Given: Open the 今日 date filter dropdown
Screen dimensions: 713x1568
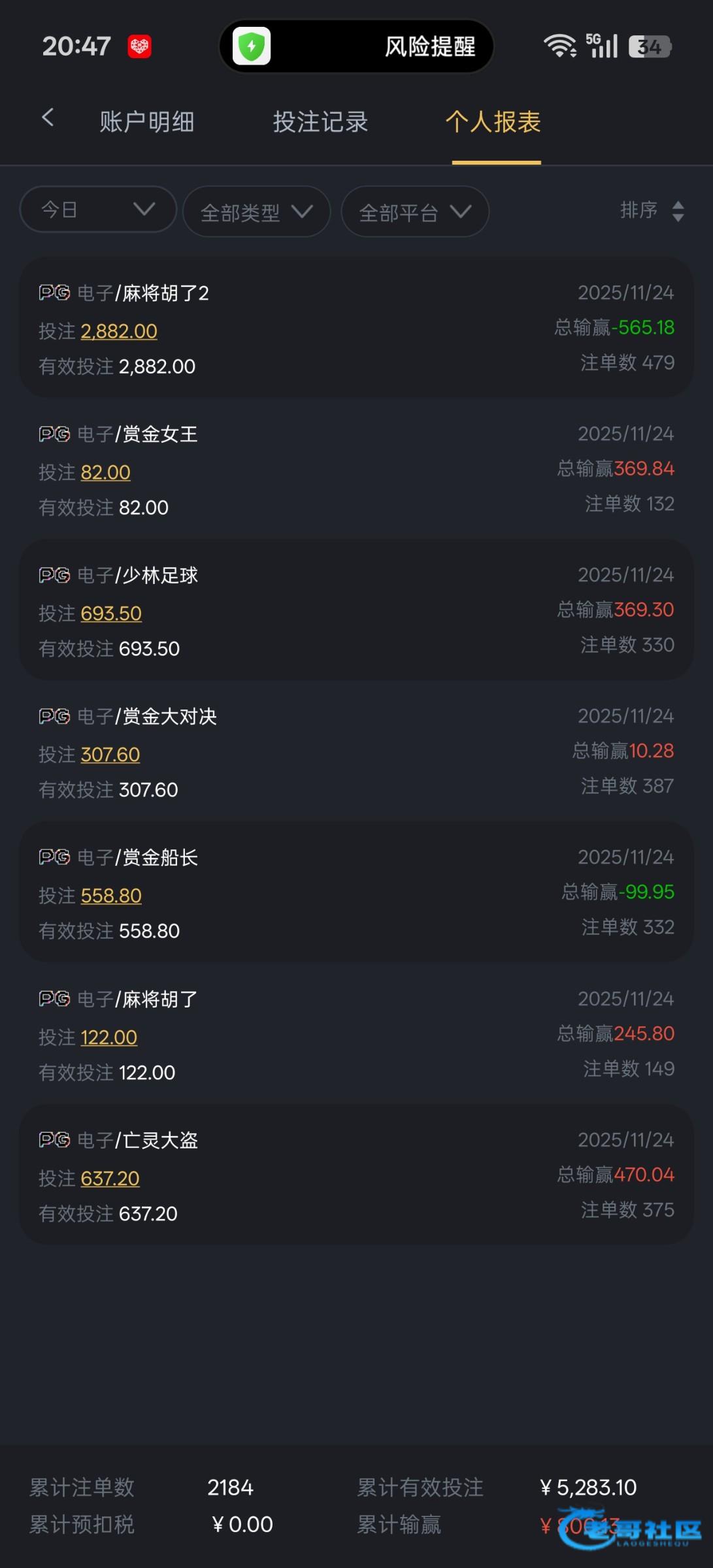Looking at the screenshot, I should click(98, 210).
